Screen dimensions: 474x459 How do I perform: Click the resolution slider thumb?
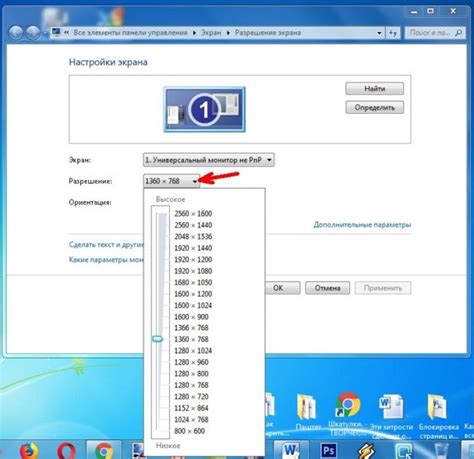coord(157,339)
